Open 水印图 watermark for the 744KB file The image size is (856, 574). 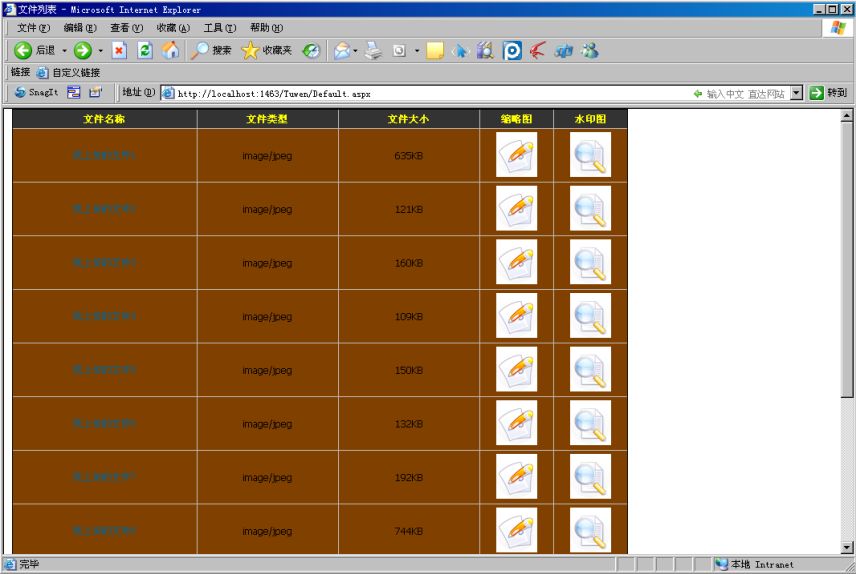pos(590,530)
